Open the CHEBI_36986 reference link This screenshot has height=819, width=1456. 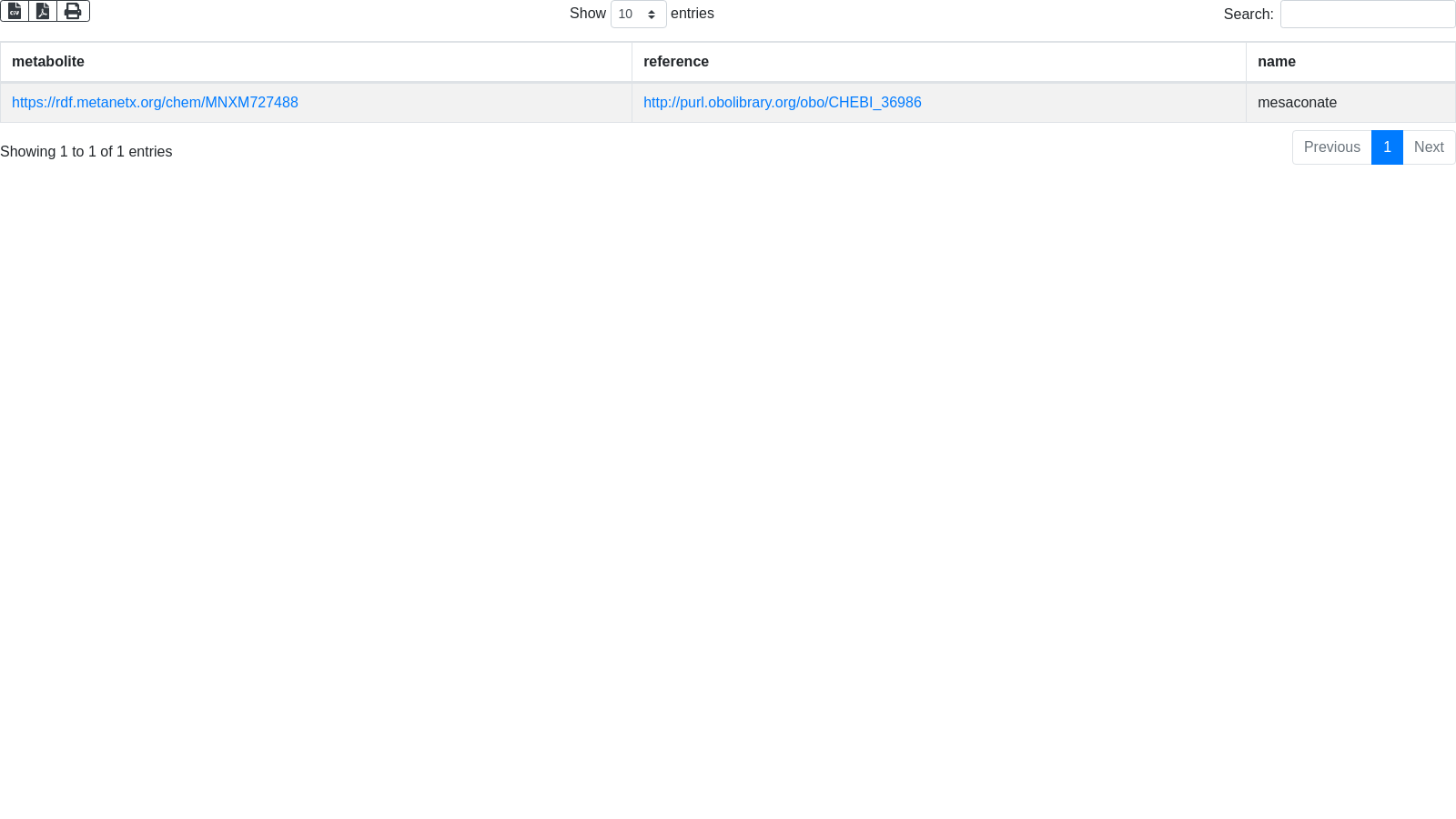pos(782,103)
